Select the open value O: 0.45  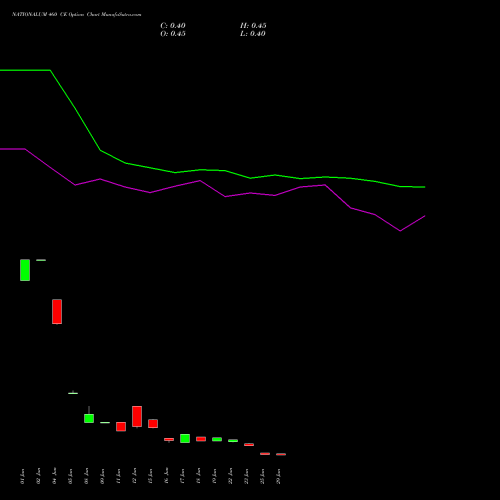[x=173, y=34]
